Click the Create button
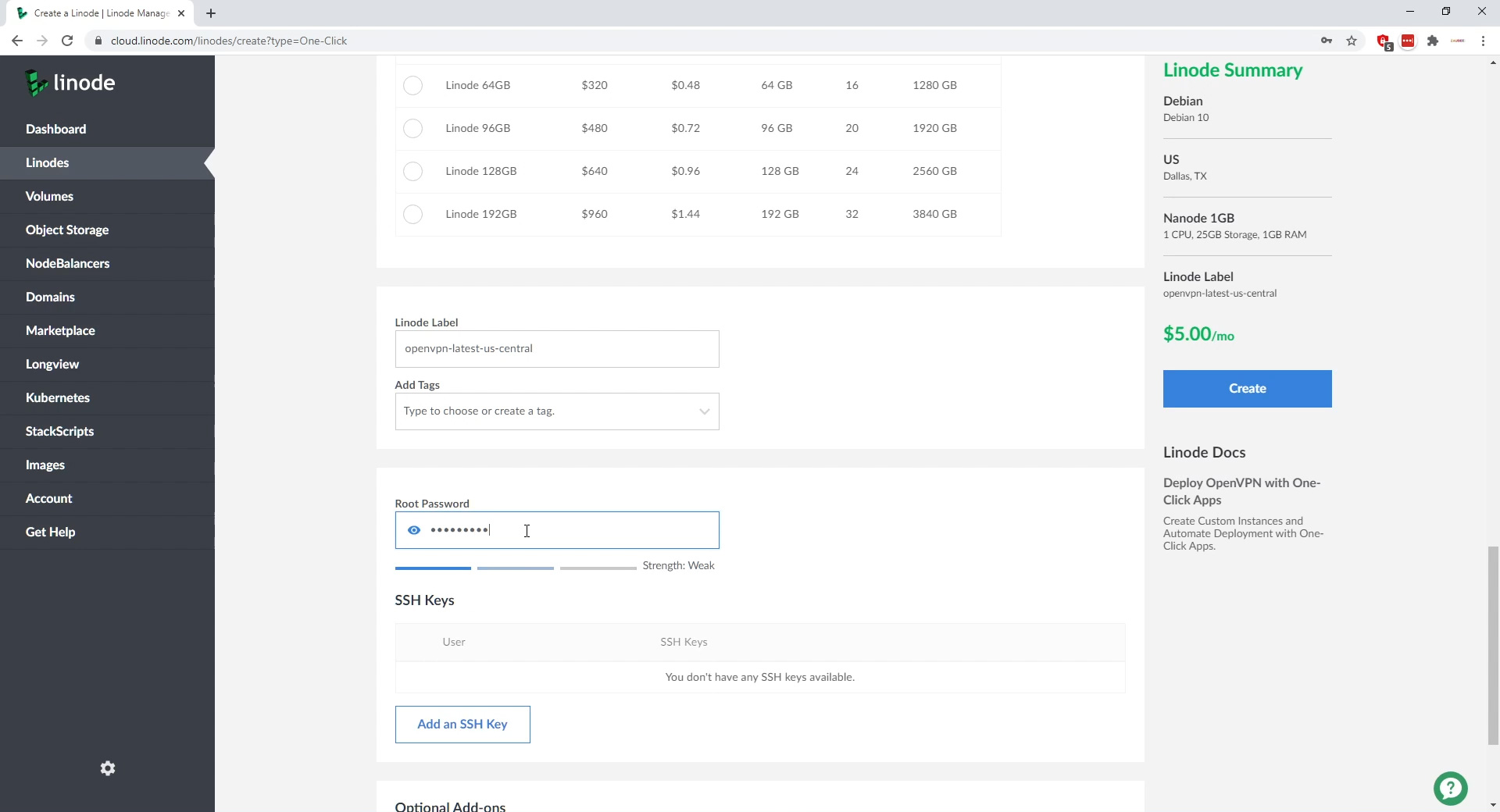The image size is (1500, 812). tap(1247, 389)
